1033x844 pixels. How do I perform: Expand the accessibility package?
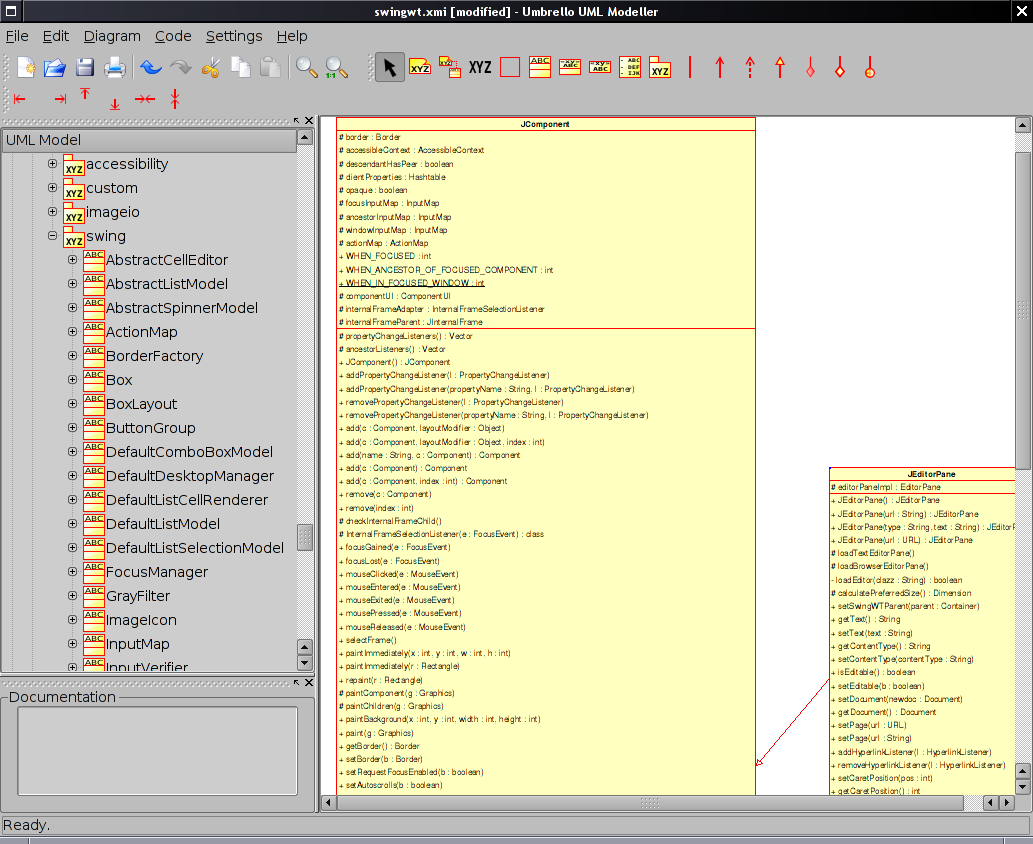53,163
